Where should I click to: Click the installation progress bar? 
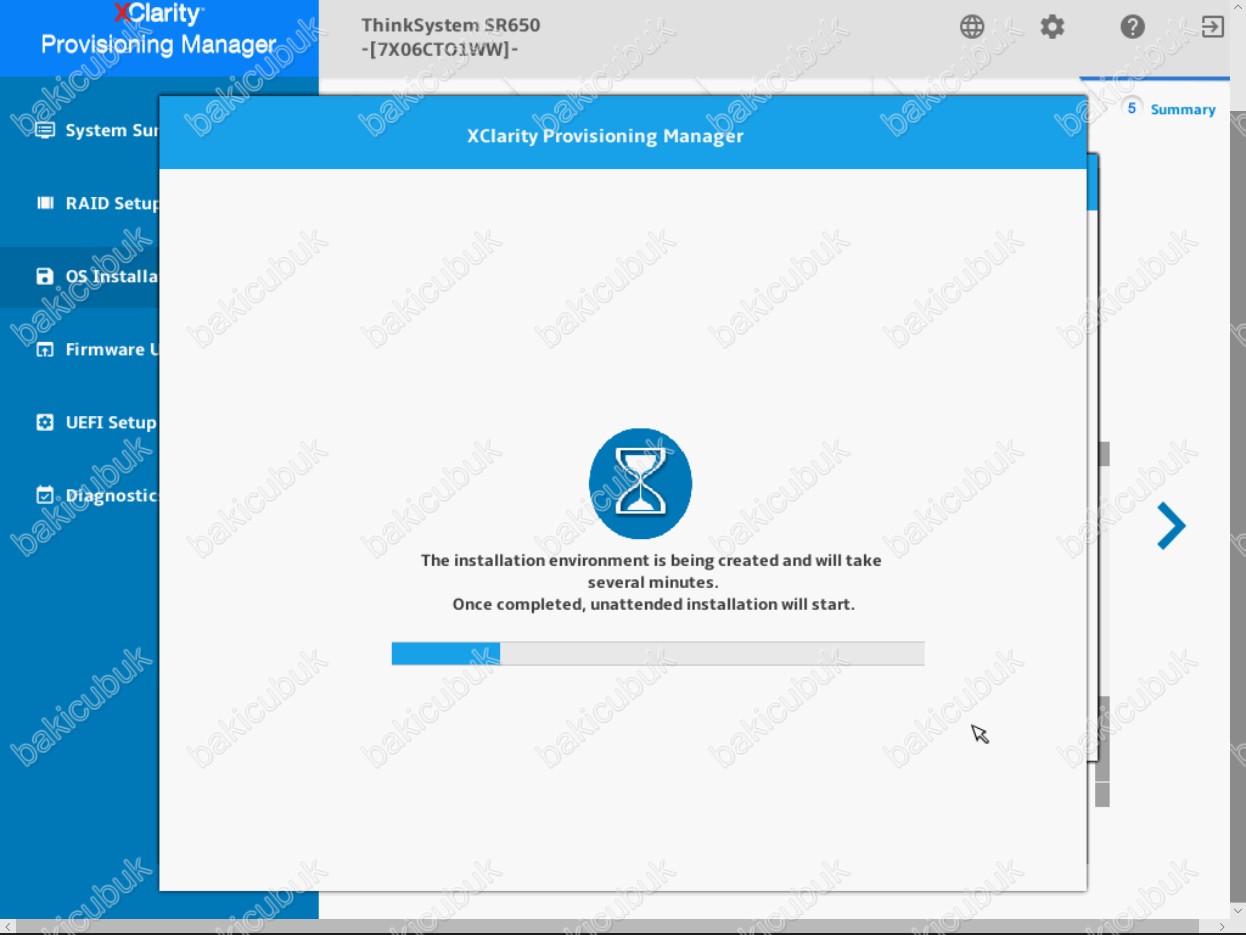[658, 654]
